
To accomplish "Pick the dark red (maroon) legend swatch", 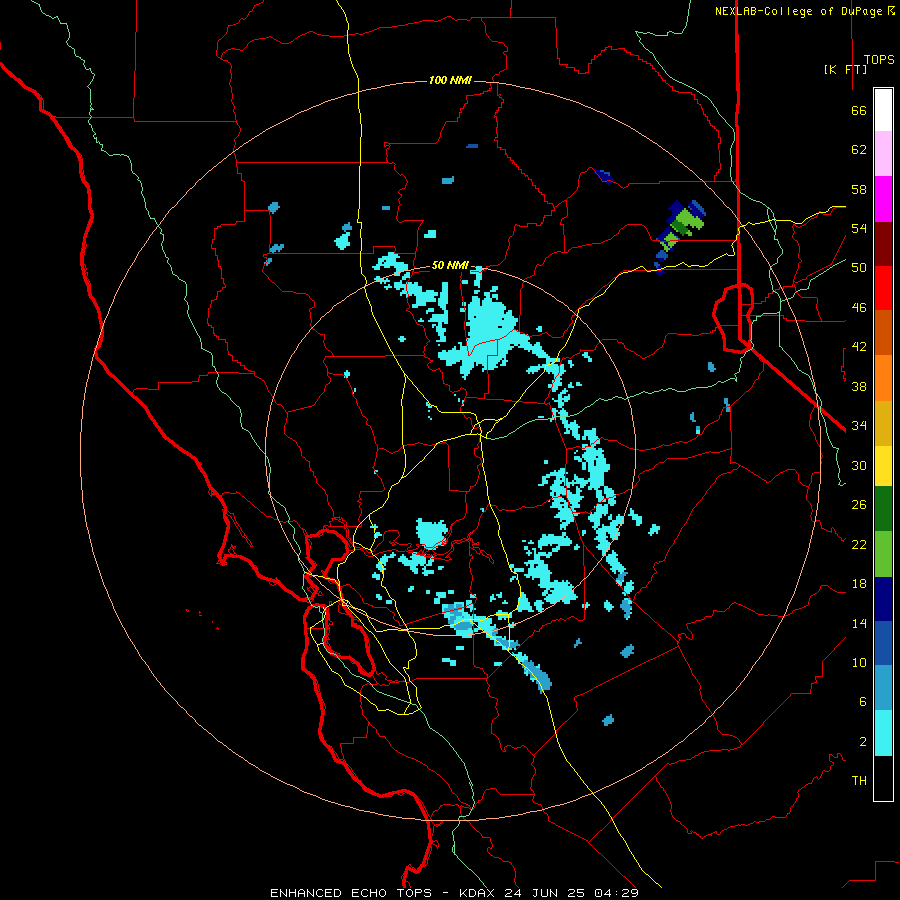I will tap(883, 243).
